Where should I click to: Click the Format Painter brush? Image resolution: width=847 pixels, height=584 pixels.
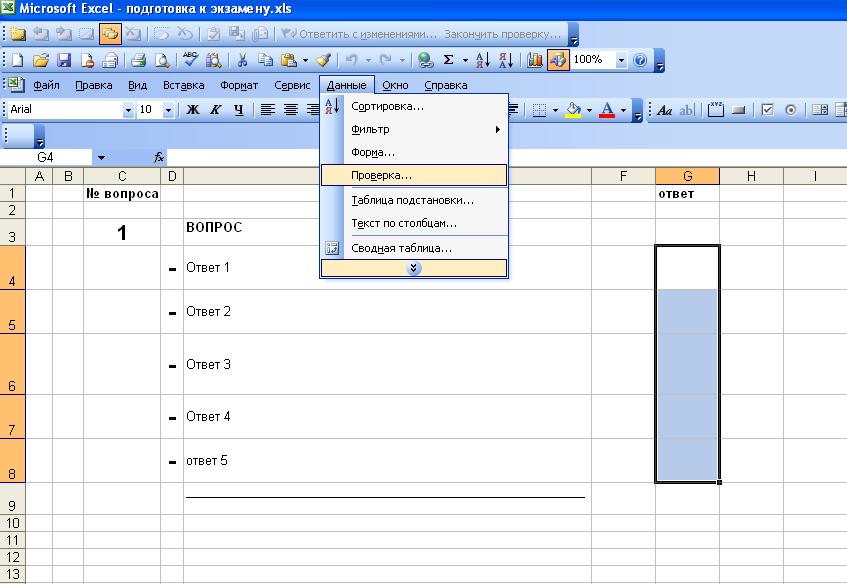(x=324, y=60)
